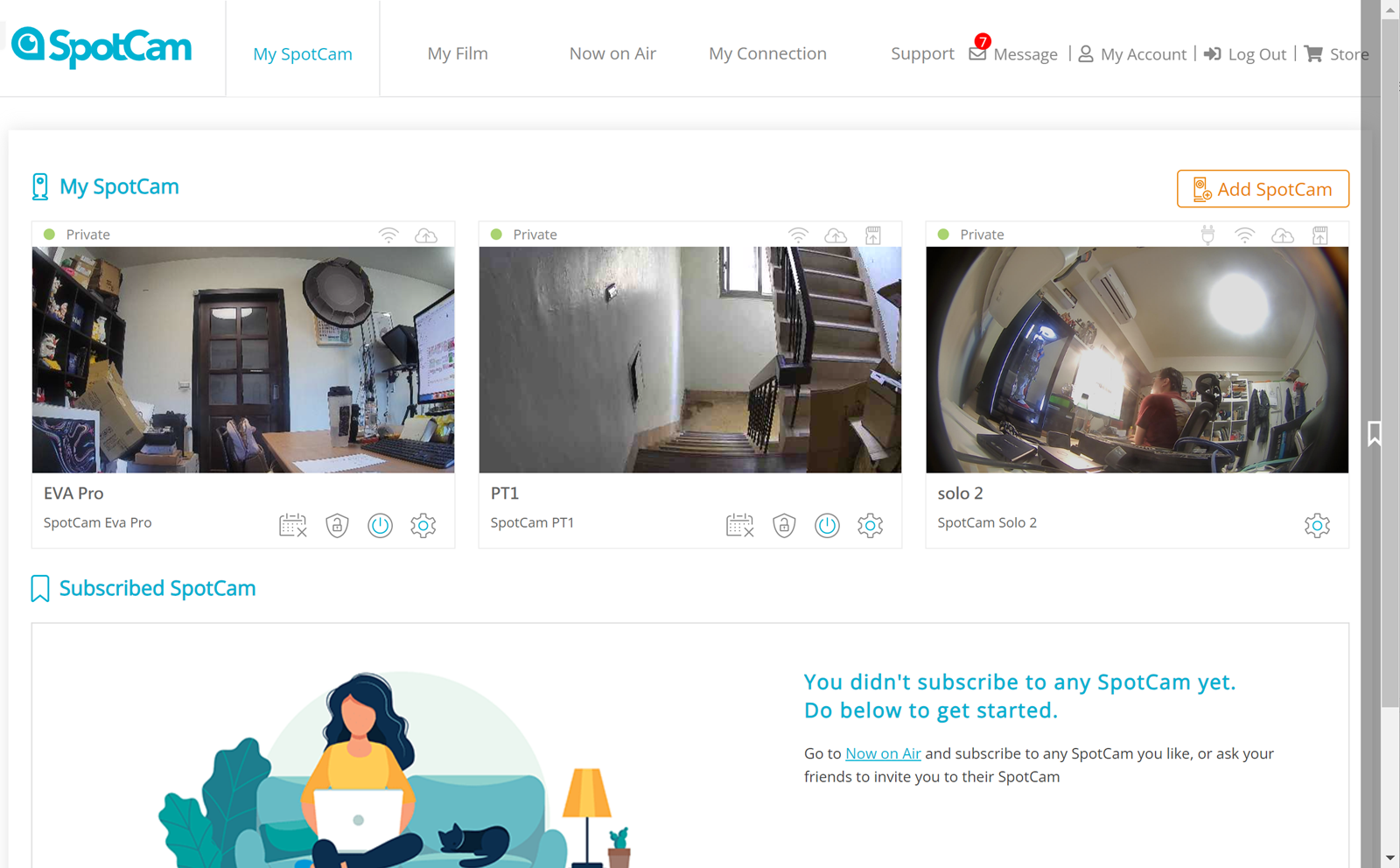Switch to the My Film tab
The width and height of the screenshot is (1400, 868).
(458, 53)
